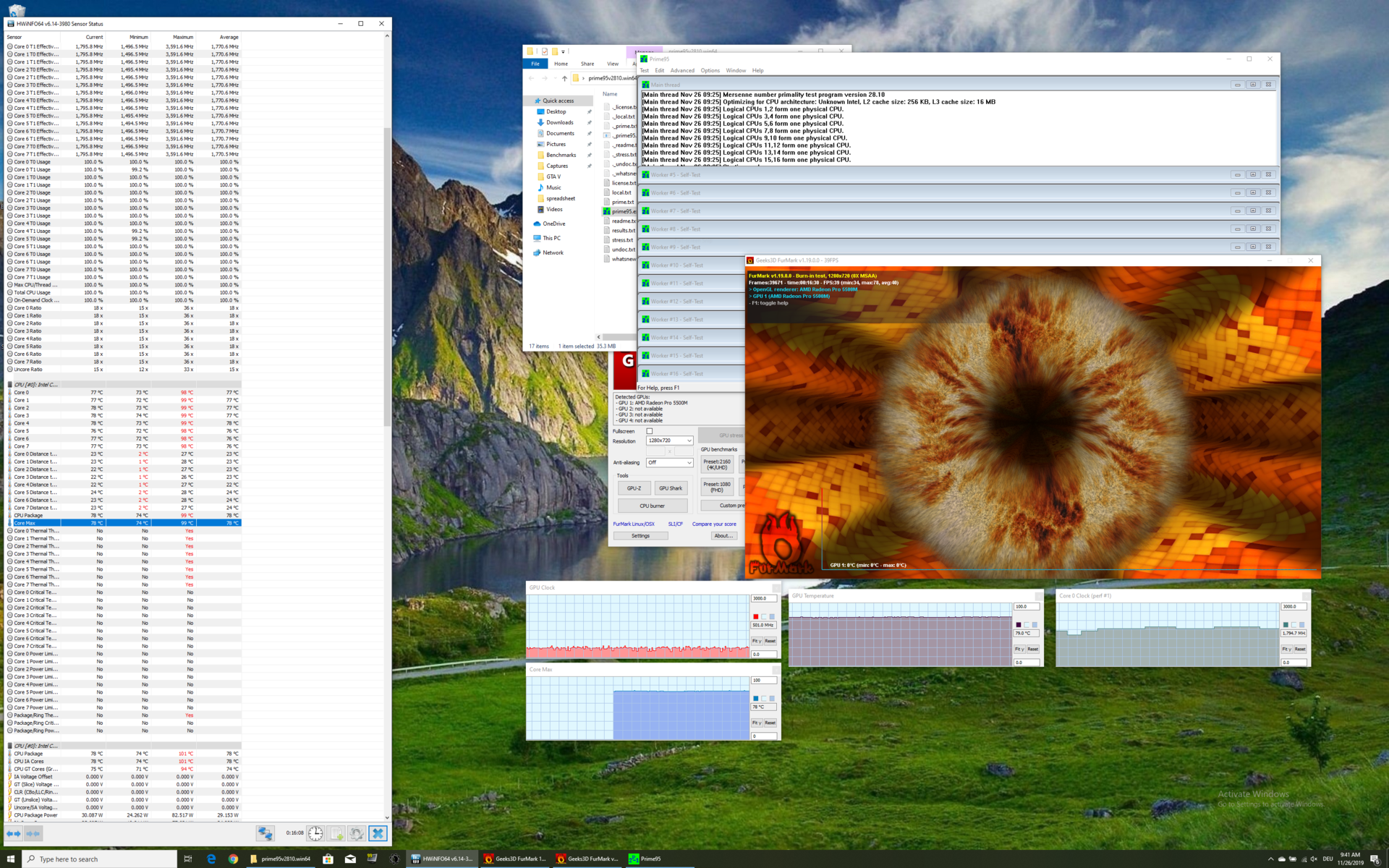The height and width of the screenshot is (868, 1389).
Task: Open Chrome from the taskbar
Action: (x=233, y=859)
